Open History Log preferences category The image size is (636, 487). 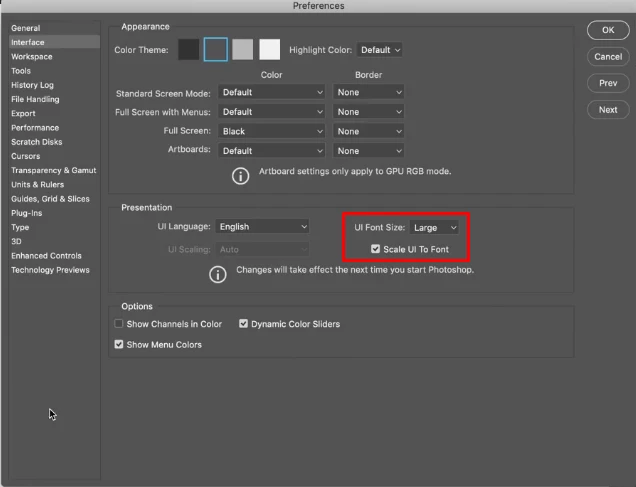pyautogui.click(x=54, y=85)
